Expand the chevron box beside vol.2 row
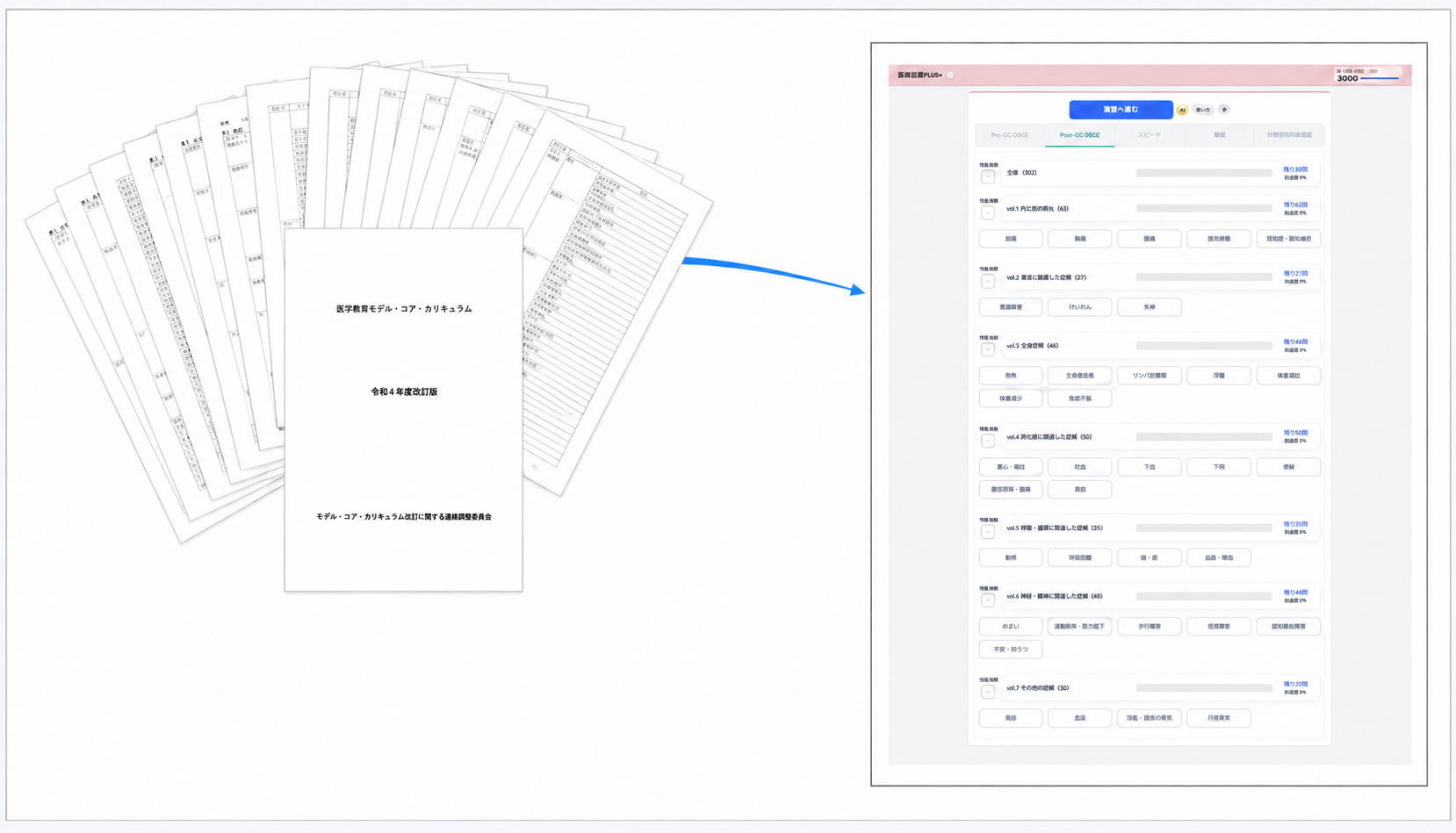 point(988,281)
